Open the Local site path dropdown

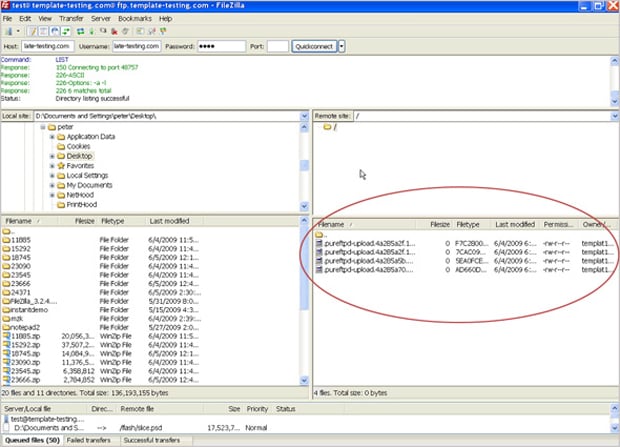[304, 116]
